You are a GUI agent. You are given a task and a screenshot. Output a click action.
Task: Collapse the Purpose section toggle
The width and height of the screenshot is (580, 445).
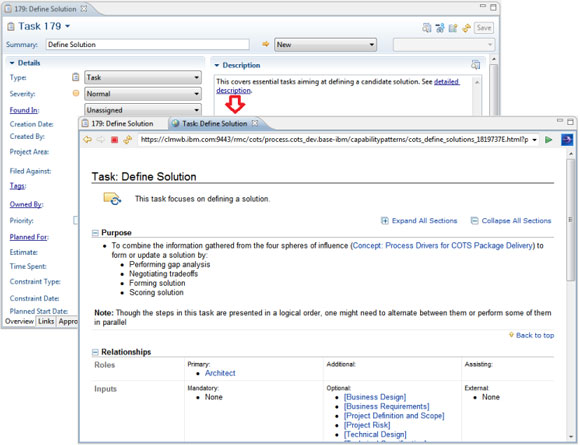(x=95, y=233)
